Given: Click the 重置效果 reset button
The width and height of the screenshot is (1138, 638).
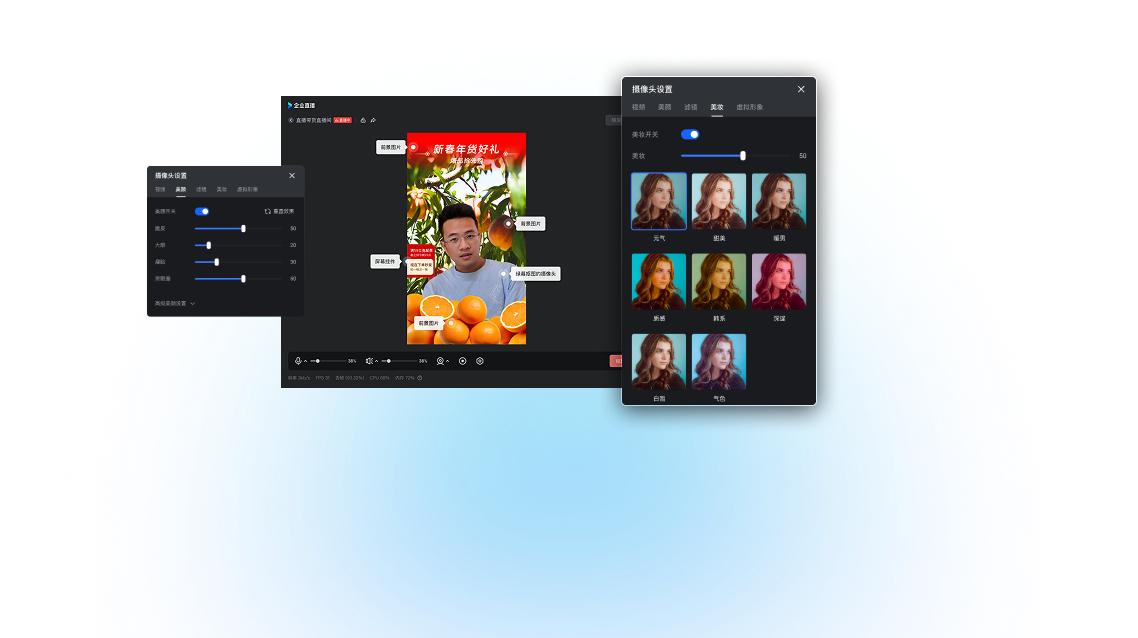Looking at the screenshot, I should coord(280,212).
